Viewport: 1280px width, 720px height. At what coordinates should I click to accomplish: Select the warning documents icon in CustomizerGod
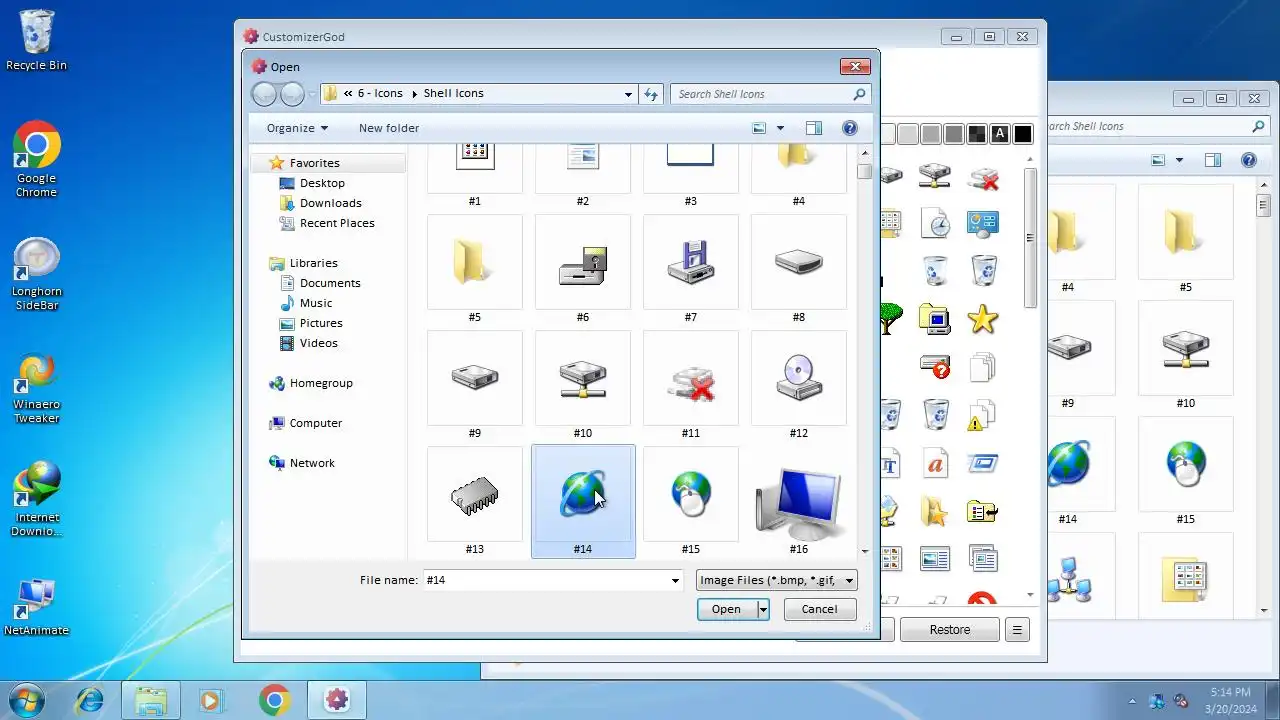[983, 416]
